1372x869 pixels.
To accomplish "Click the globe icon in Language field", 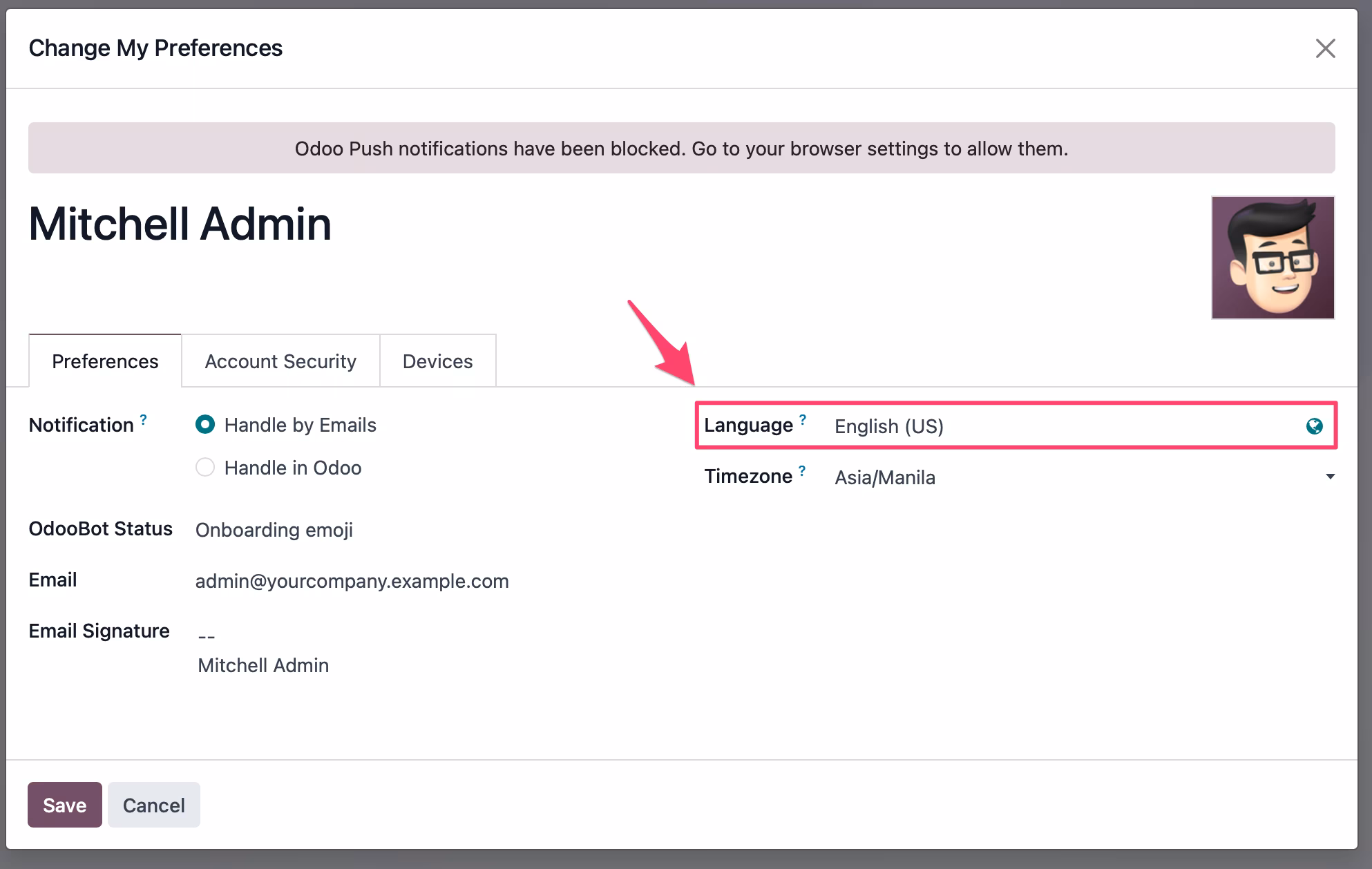I will click(1314, 426).
